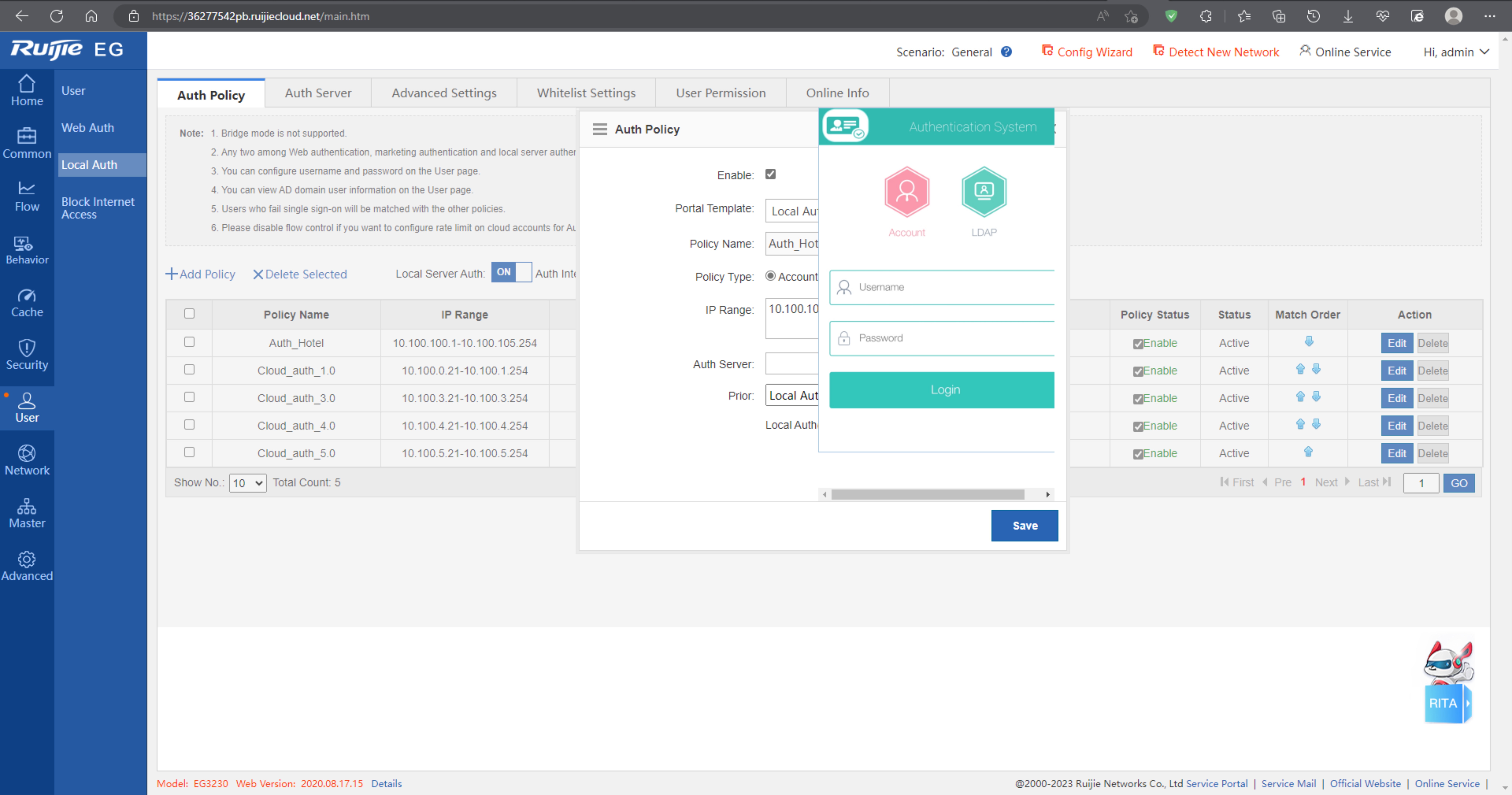
Task: Check the Cloud_auth_4.0 row checkbox
Action: [x=189, y=425]
